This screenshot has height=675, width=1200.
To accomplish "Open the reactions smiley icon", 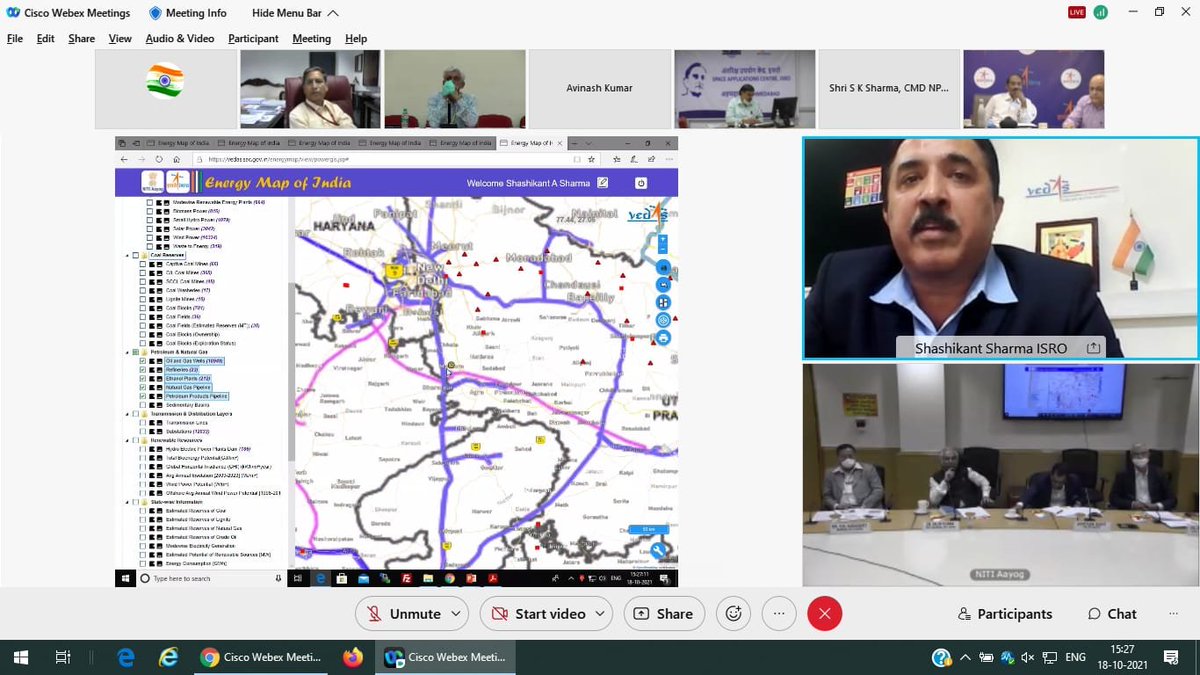I will coord(734,613).
